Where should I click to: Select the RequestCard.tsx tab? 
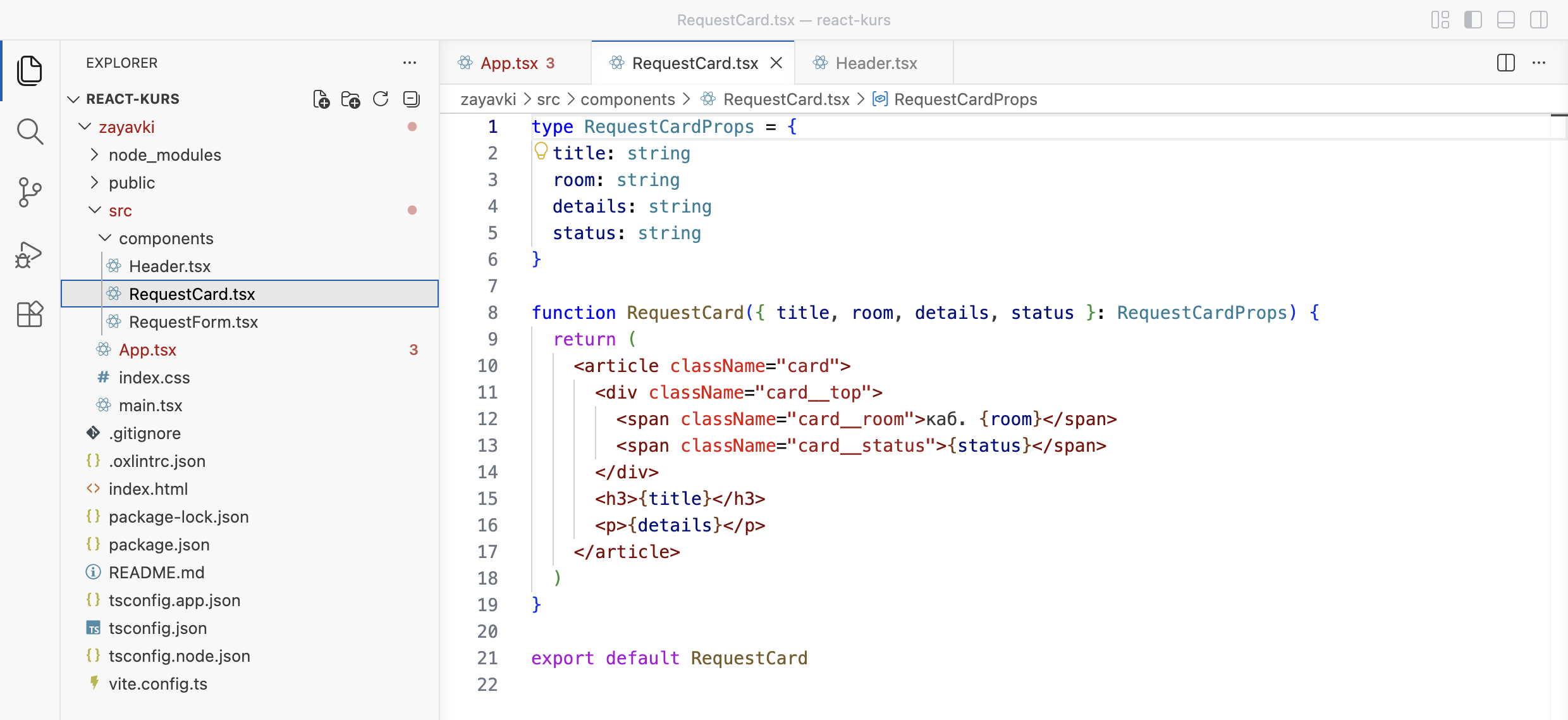coord(693,63)
